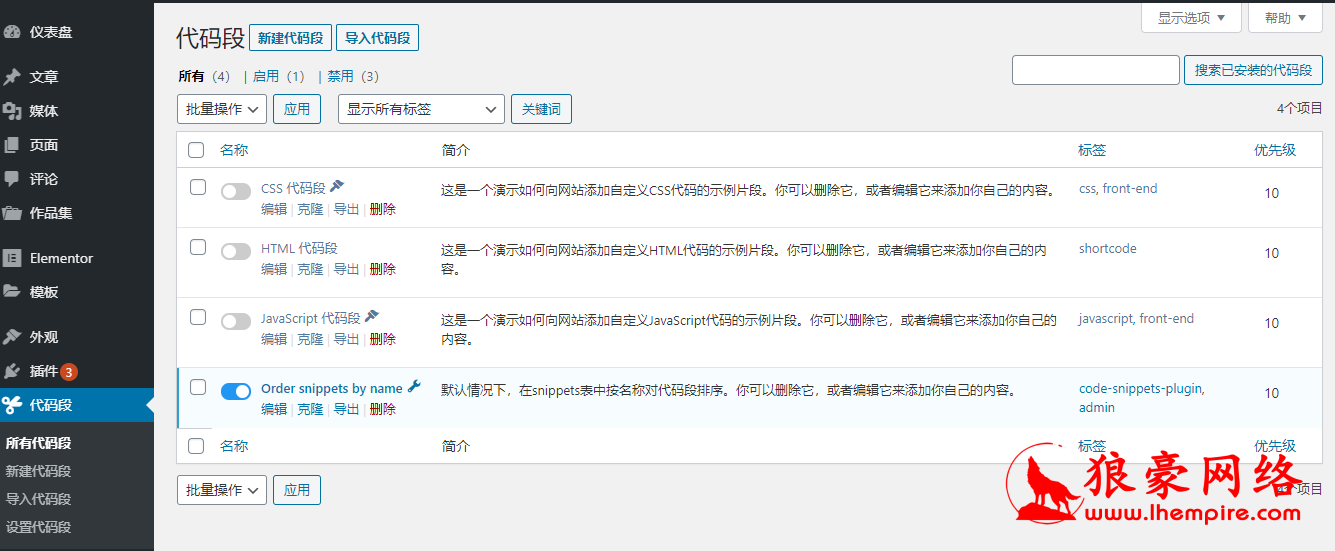Open the JavaScript 代码段 title link
The width and height of the screenshot is (1335, 551).
click(x=311, y=318)
